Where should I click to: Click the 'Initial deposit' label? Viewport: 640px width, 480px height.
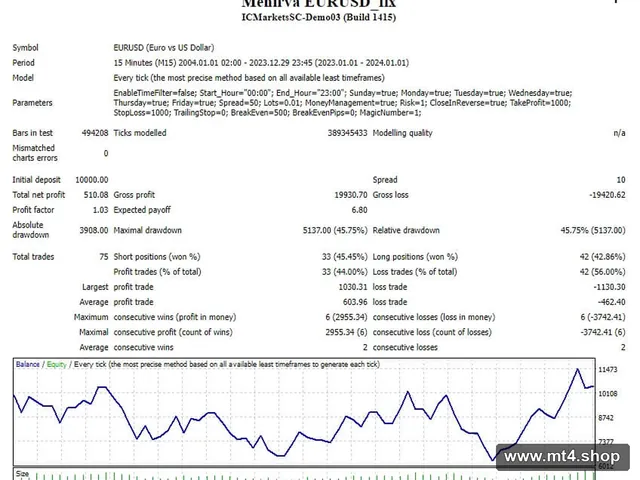tap(36, 180)
